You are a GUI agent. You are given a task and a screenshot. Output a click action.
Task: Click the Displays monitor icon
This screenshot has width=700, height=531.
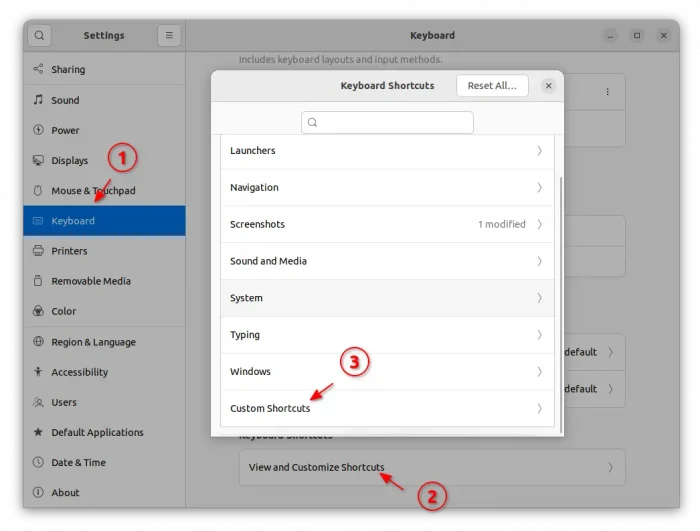(38, 160)
